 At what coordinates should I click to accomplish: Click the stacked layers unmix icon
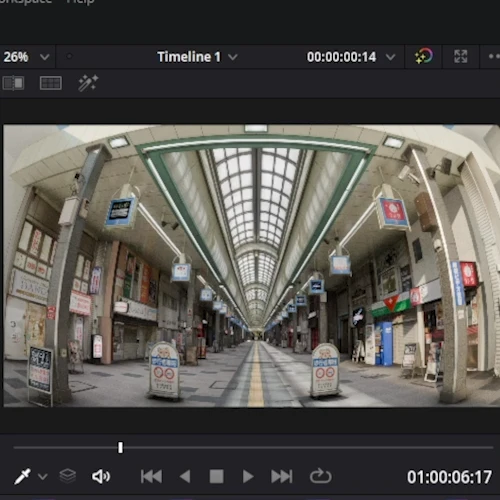tap(67, 476)
